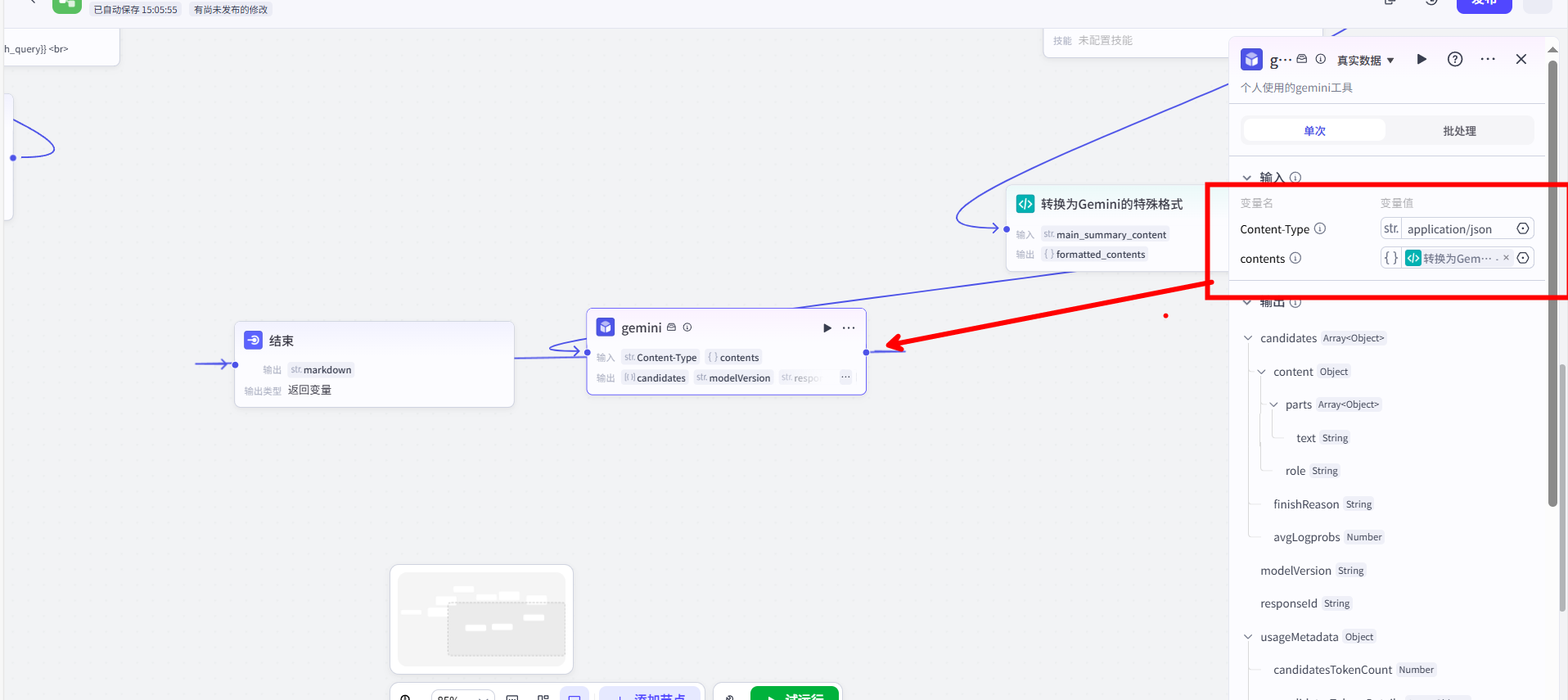Click the 结束 end node icon
The width and height of the screenshot is (1568, 700).
pos(254,341)
